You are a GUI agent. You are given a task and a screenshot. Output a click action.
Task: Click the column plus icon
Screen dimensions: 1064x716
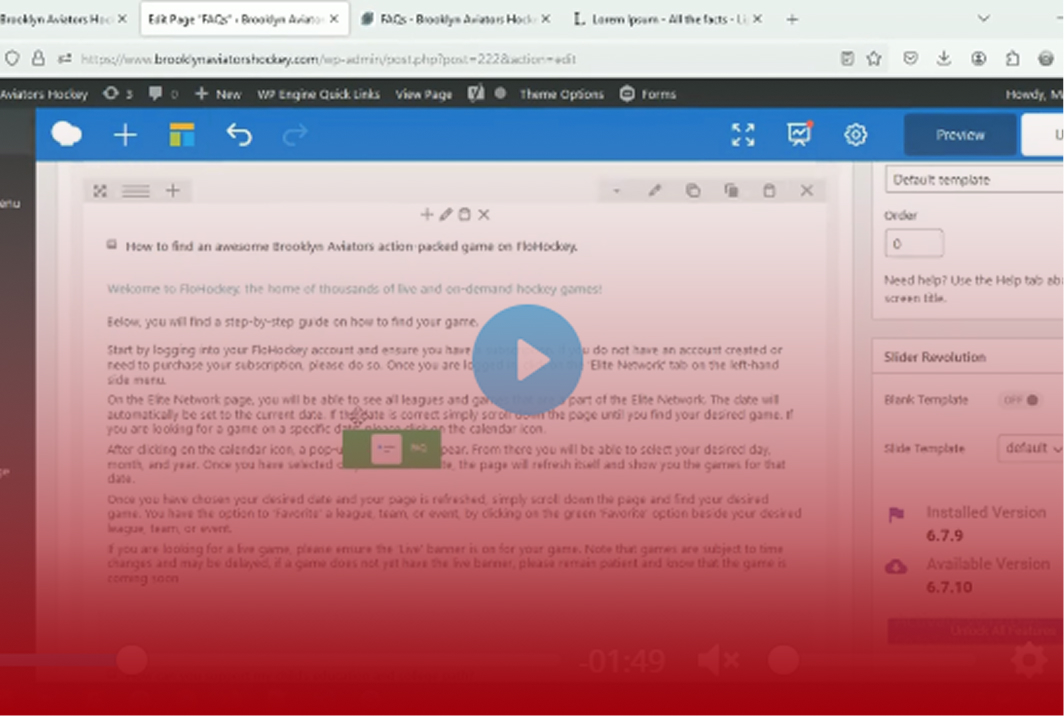click(426, 214)
